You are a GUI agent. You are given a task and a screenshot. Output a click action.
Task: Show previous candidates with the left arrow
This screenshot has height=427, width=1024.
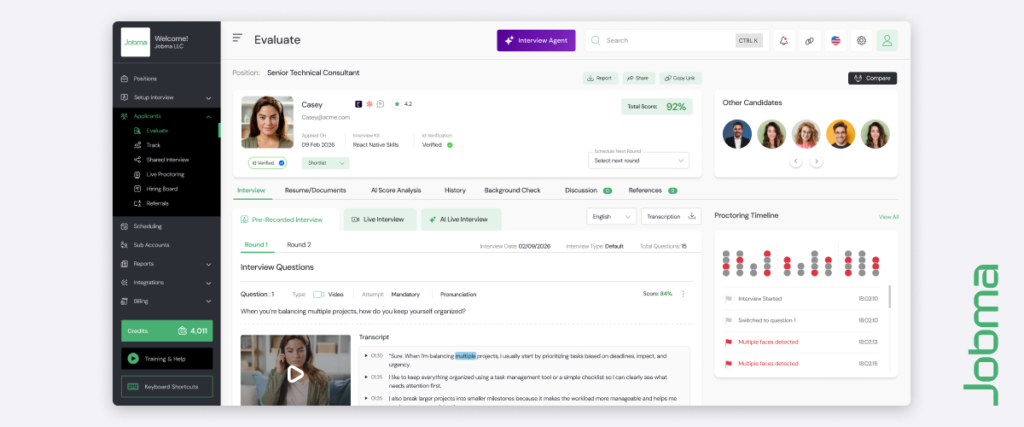(795, 161)
